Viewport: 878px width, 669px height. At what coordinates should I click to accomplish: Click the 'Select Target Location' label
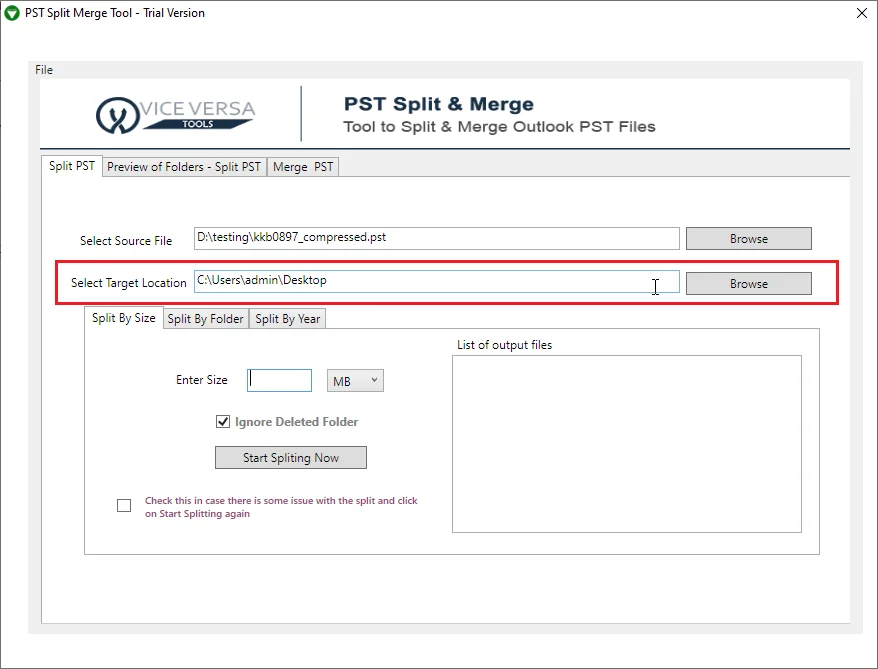click(129, 283)
